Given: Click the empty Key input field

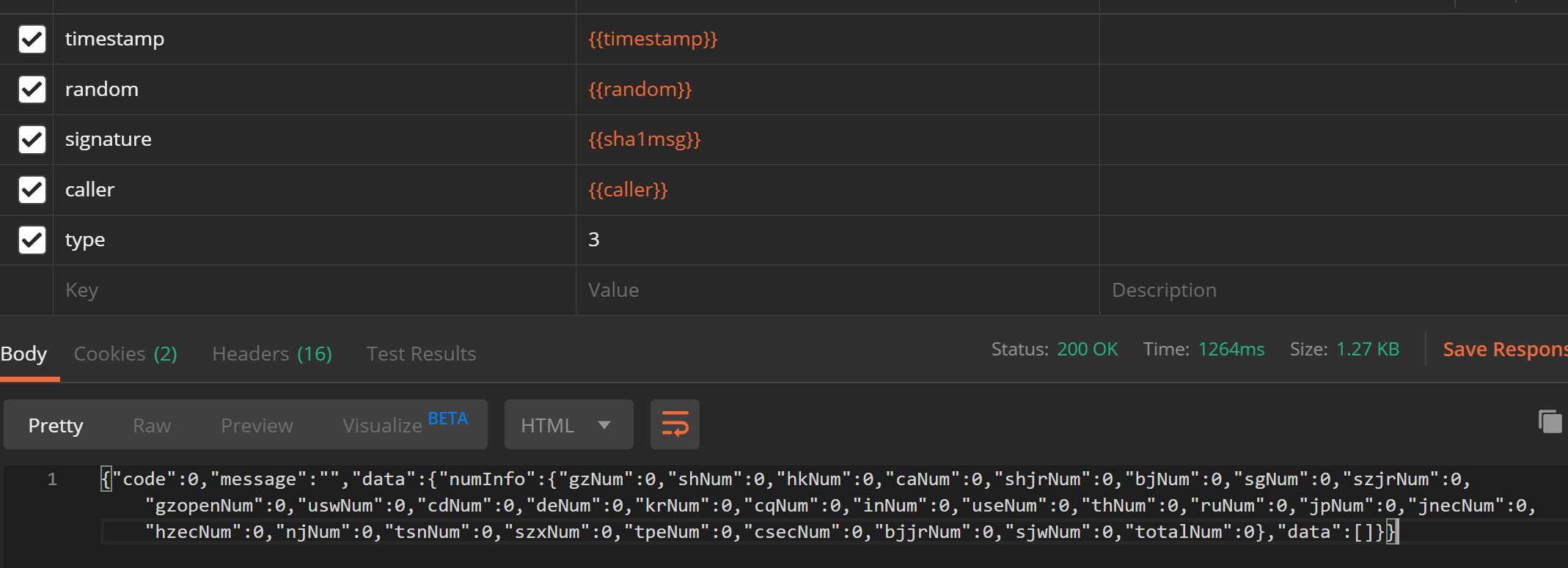Looking at the screenshot, I should click(x=315, y=290).
